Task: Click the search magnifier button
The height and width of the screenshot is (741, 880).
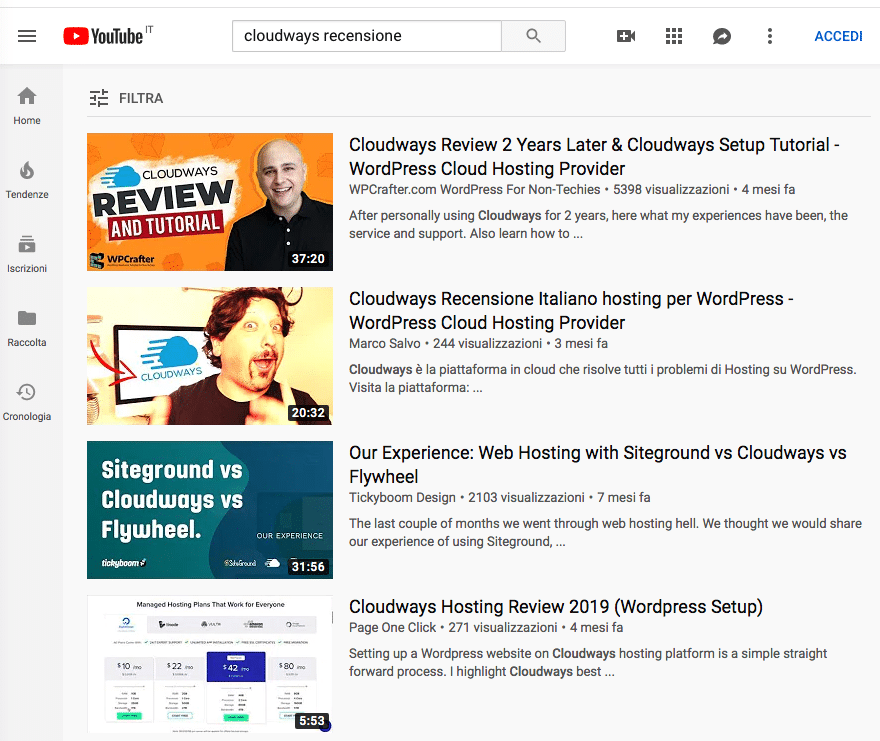Action: pos(533,36)
